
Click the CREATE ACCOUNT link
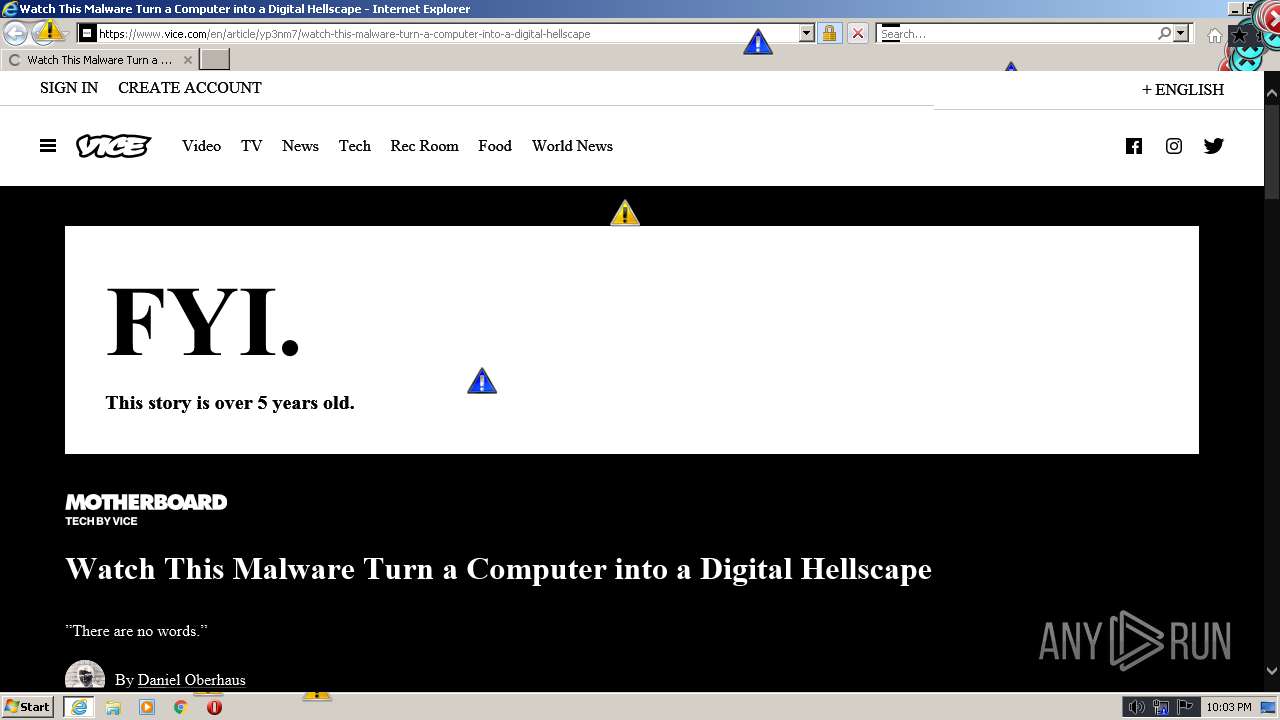pyautogui.click(x=190, y=88)
